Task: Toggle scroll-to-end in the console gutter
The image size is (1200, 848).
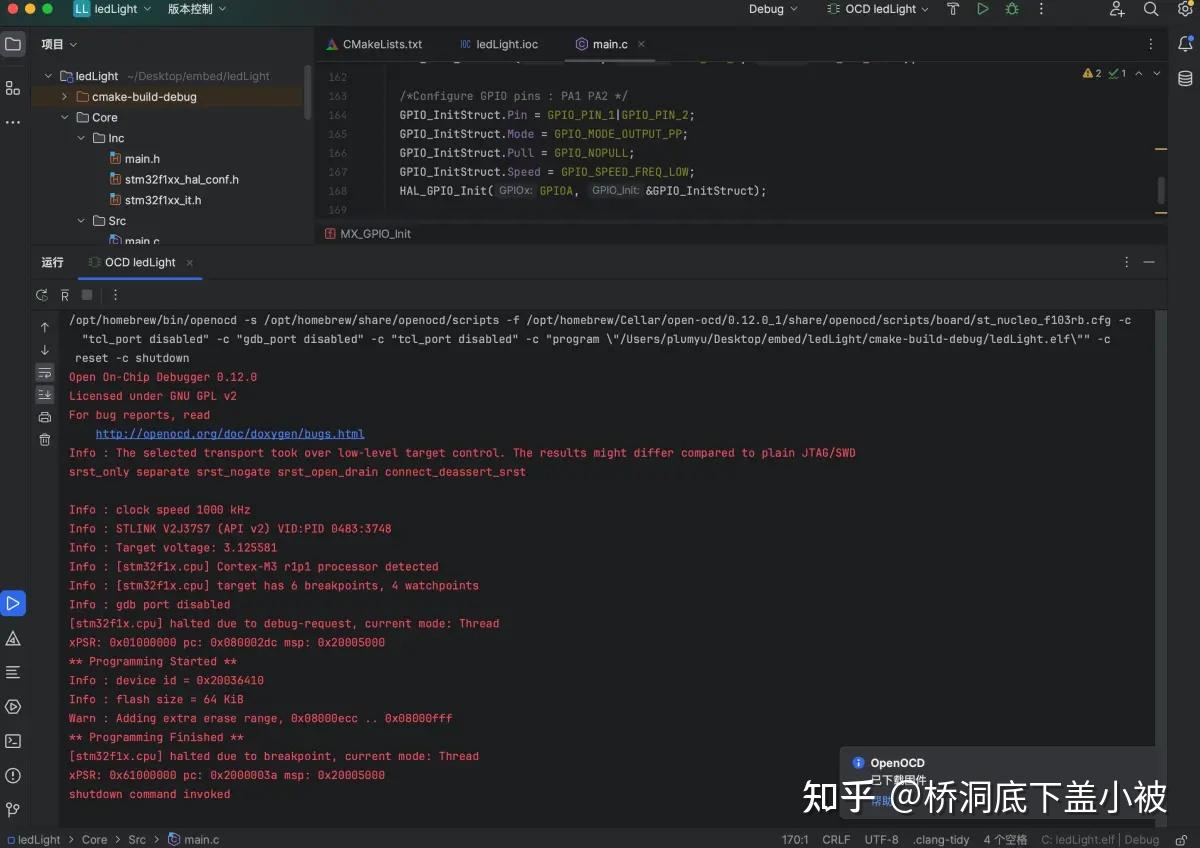Action: coord(44,395)
